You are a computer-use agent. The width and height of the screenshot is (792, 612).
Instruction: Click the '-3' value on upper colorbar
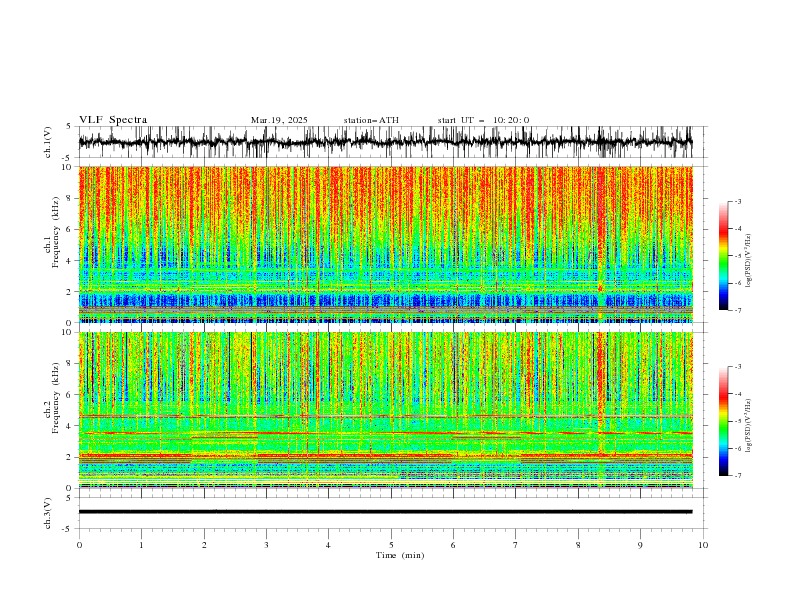click(738, 201)
